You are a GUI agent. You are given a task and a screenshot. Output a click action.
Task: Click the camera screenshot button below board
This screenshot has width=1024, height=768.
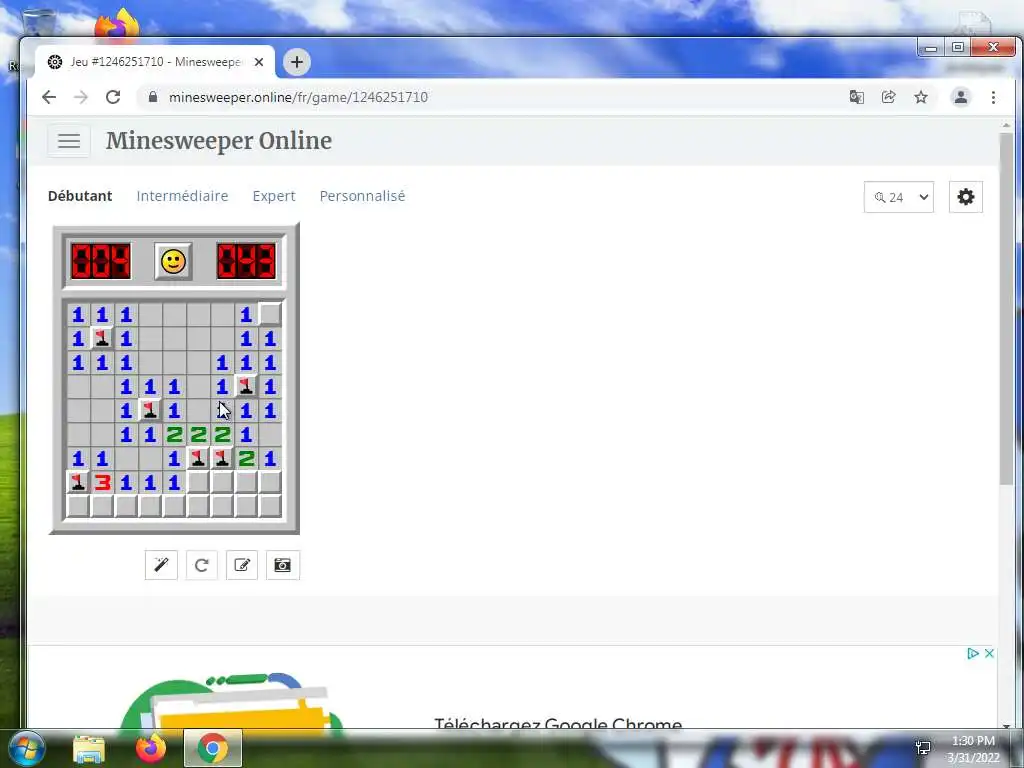point(282,565)
